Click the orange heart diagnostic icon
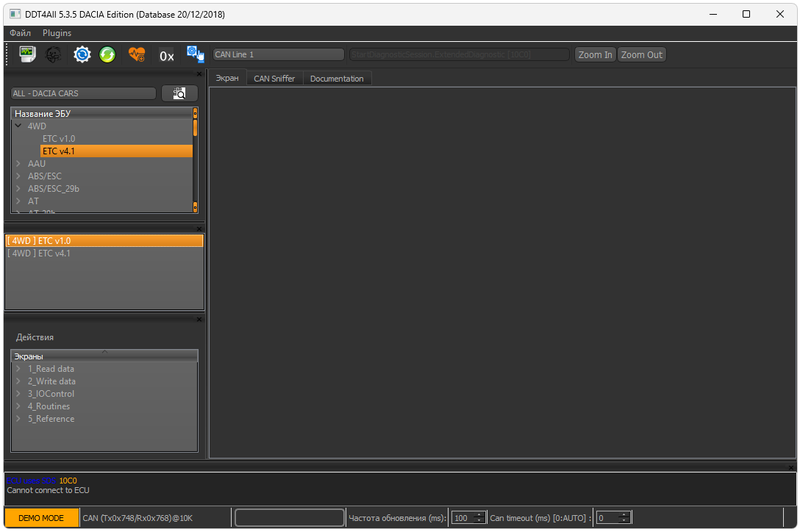Viewport: 800px width, 532px height. click(137, 55)
